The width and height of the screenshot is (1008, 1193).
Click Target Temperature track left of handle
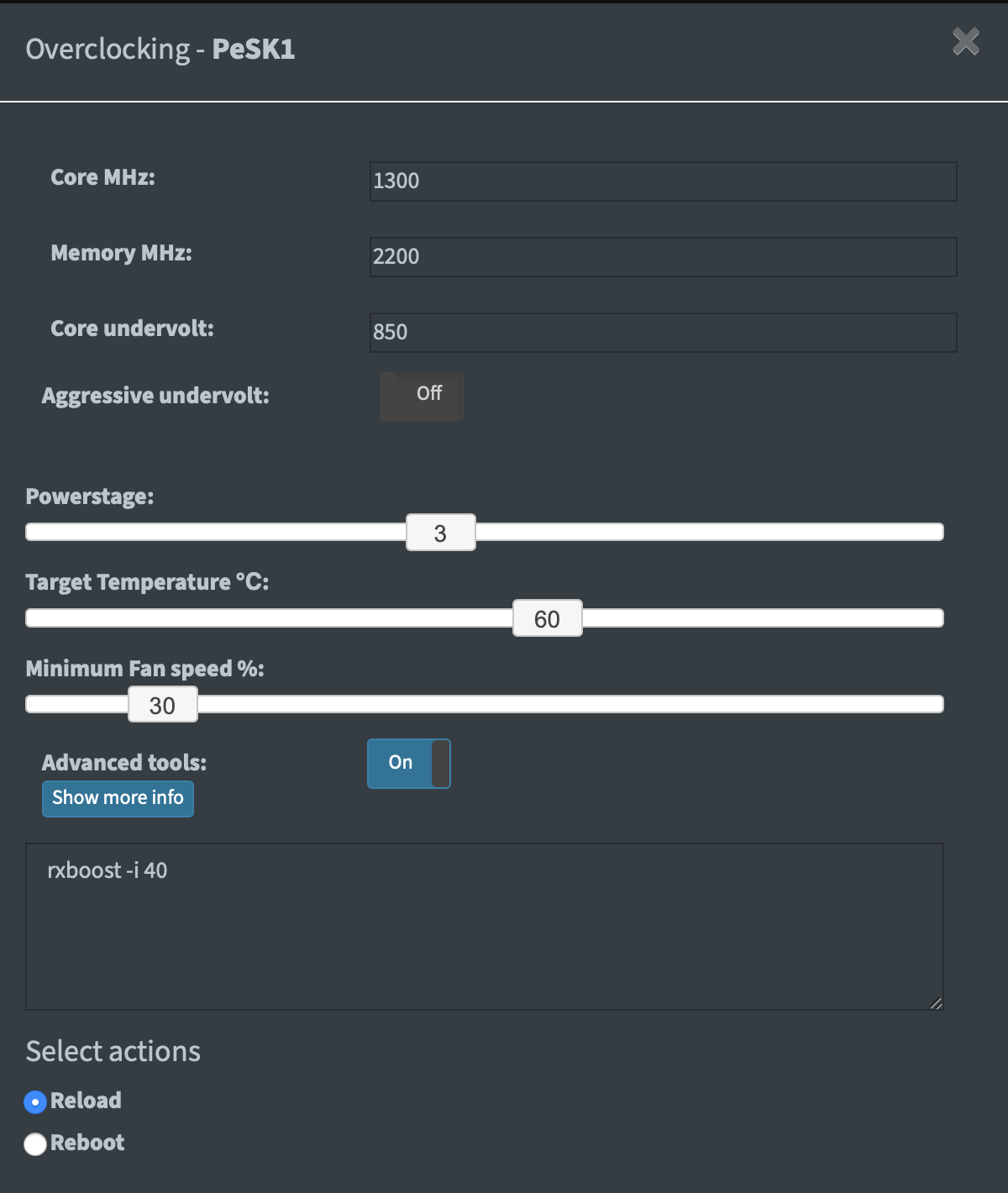click(x=269, y=618)
